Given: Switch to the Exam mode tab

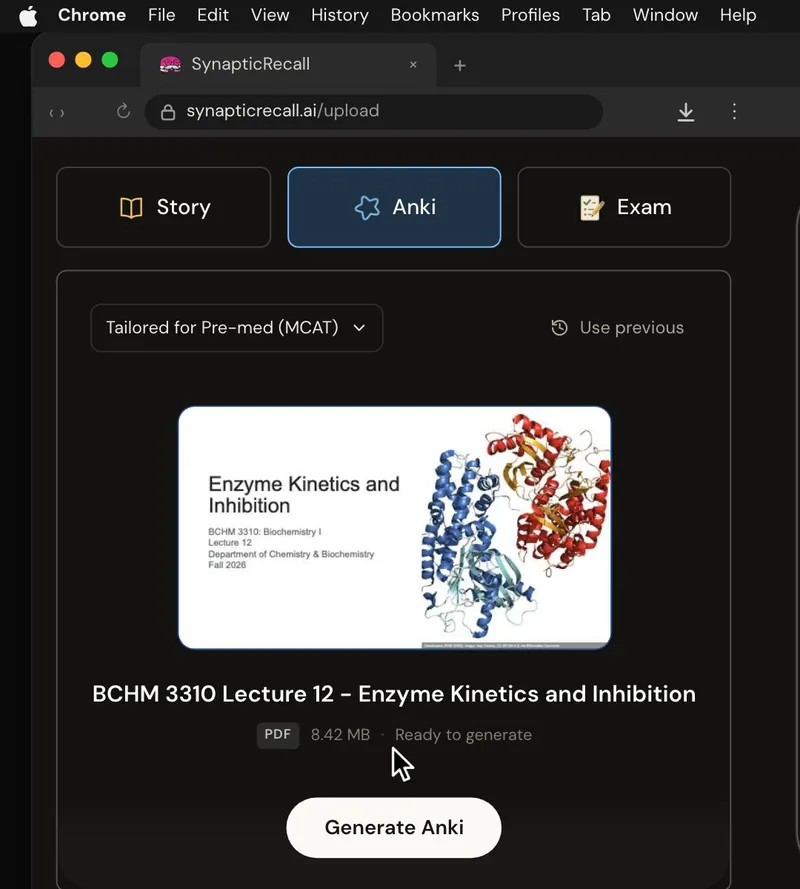Looking at the screenshot, I should coord(624,208).
